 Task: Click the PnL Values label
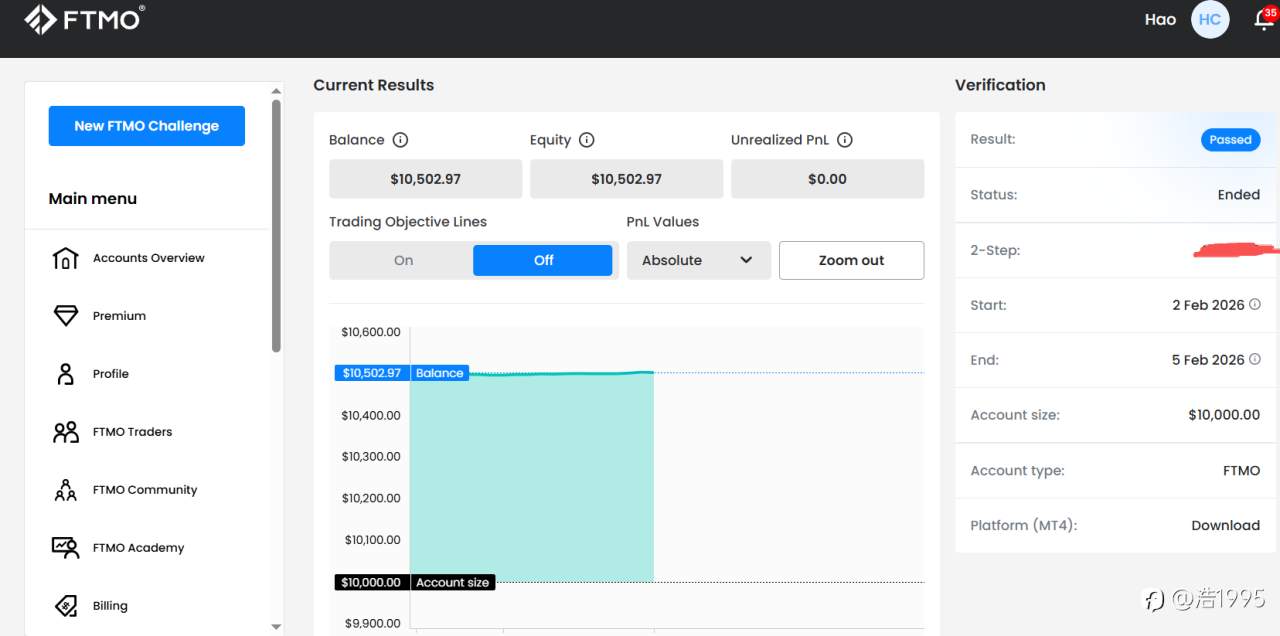(x=663, y=222)
